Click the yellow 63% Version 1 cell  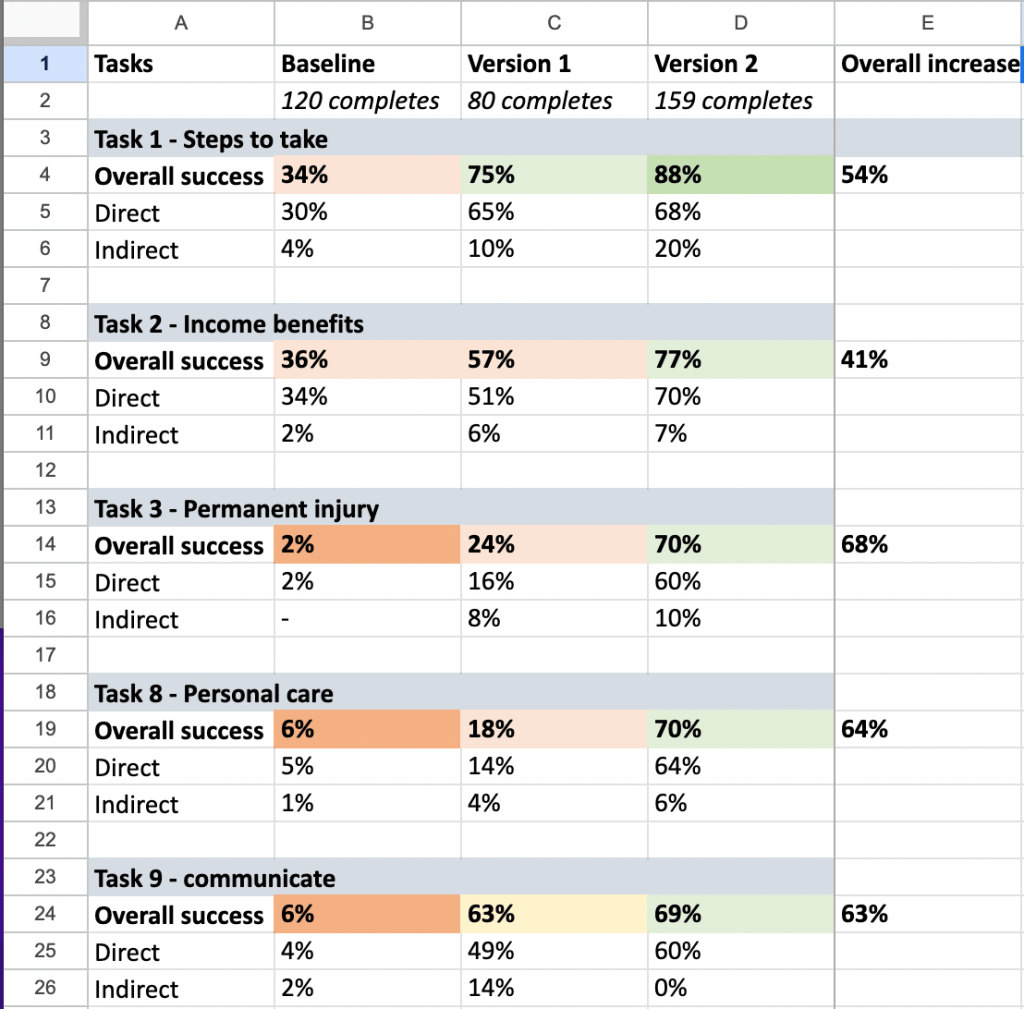click(554, 914)
